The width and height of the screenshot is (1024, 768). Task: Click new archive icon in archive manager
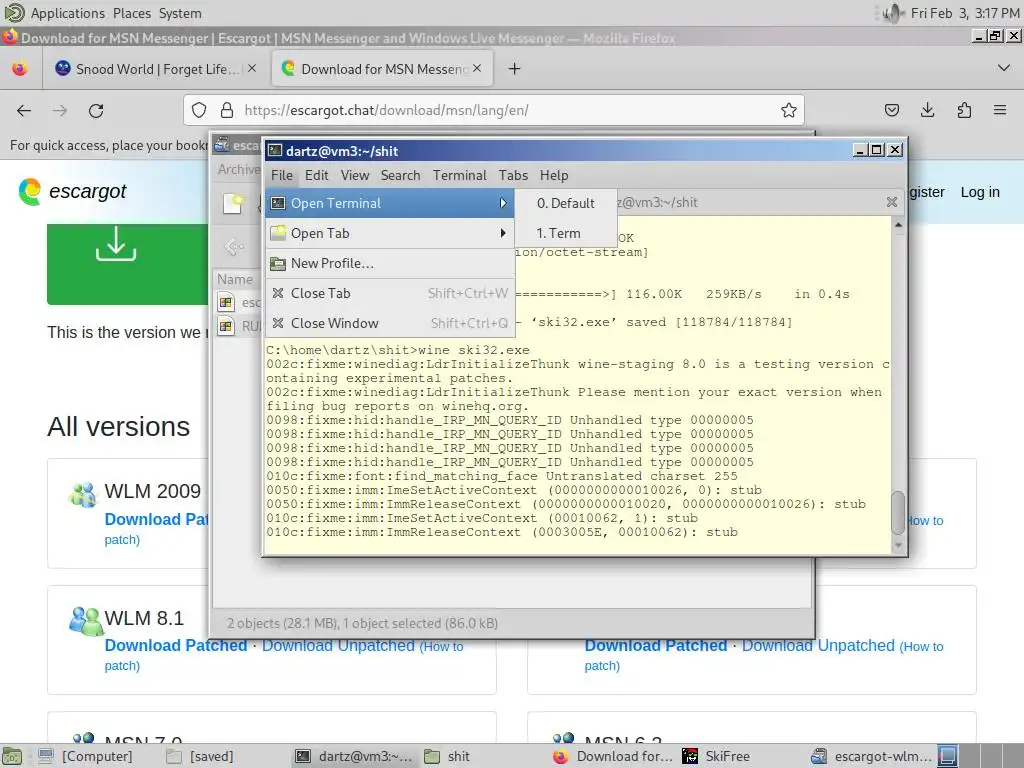[232, 203]
